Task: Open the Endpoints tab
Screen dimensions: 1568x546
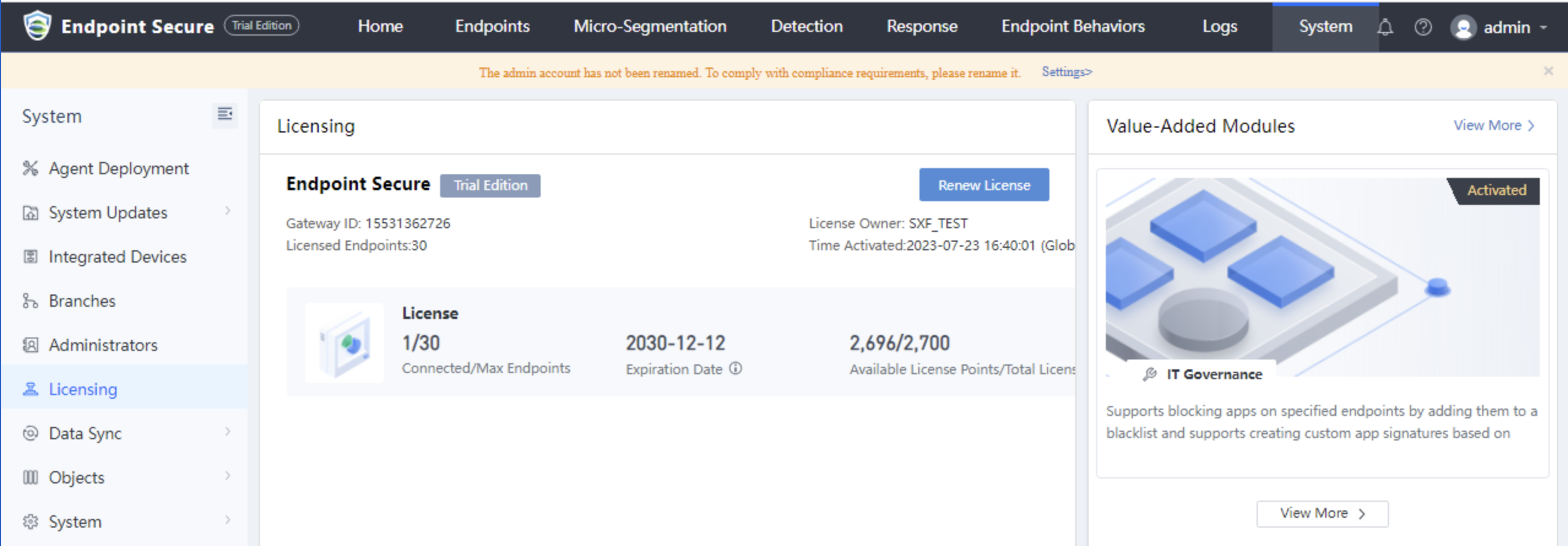Action: [x=492, y=26]
